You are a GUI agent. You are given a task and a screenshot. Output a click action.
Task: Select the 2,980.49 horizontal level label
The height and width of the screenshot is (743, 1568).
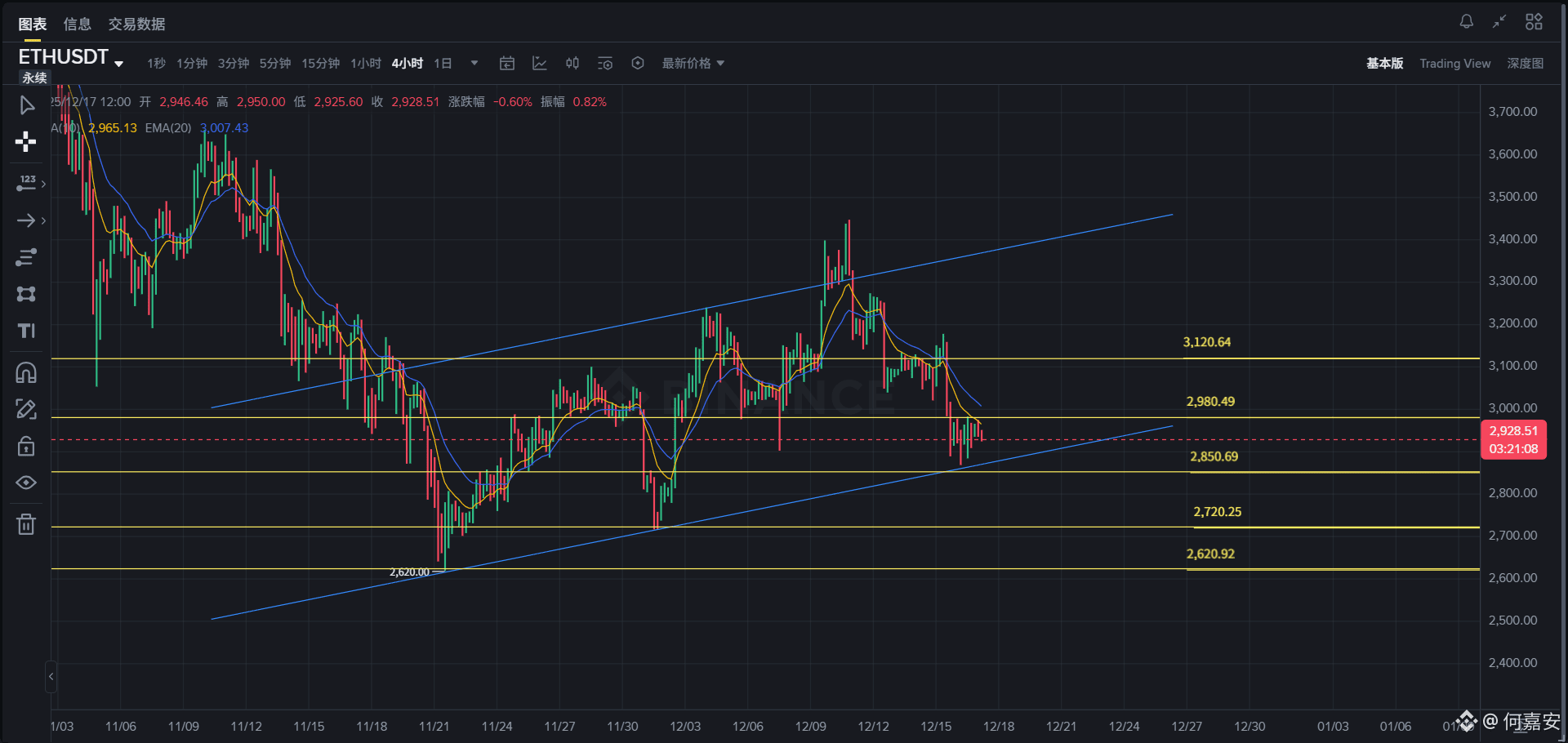coord(1210,402)
